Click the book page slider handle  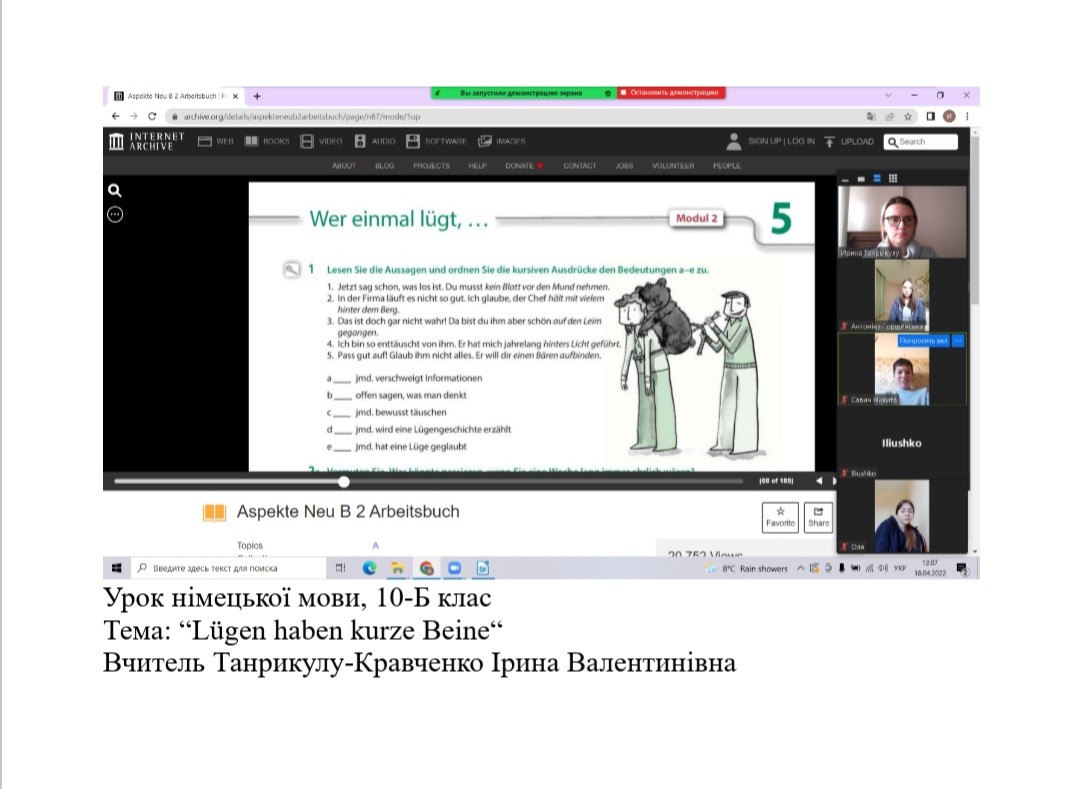344,482
